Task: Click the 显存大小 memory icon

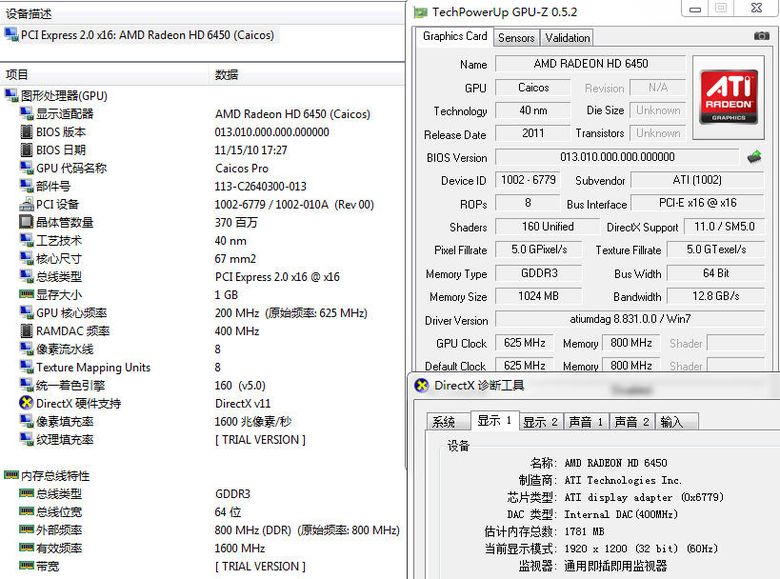Action: pyautogui.click(x=26, y=294)
